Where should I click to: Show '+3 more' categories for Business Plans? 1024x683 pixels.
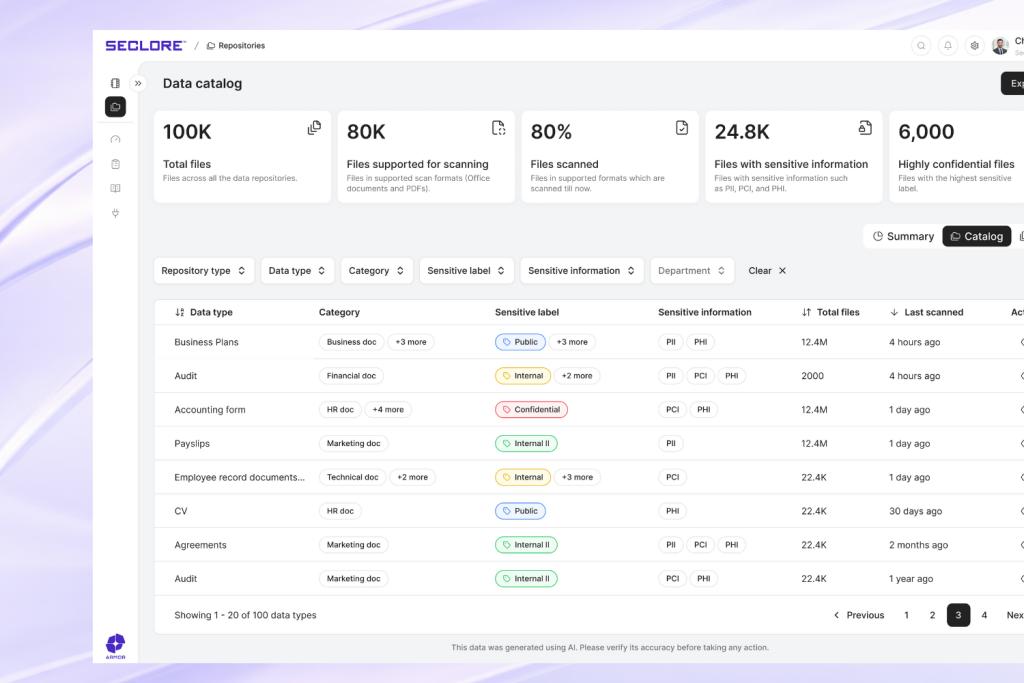(411, 342)
